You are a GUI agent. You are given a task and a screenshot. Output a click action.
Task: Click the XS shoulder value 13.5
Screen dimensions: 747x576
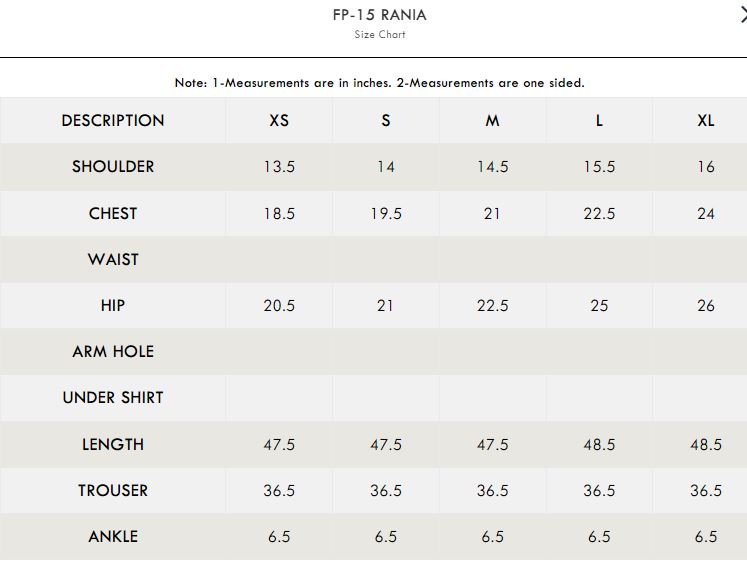[279, 167]
